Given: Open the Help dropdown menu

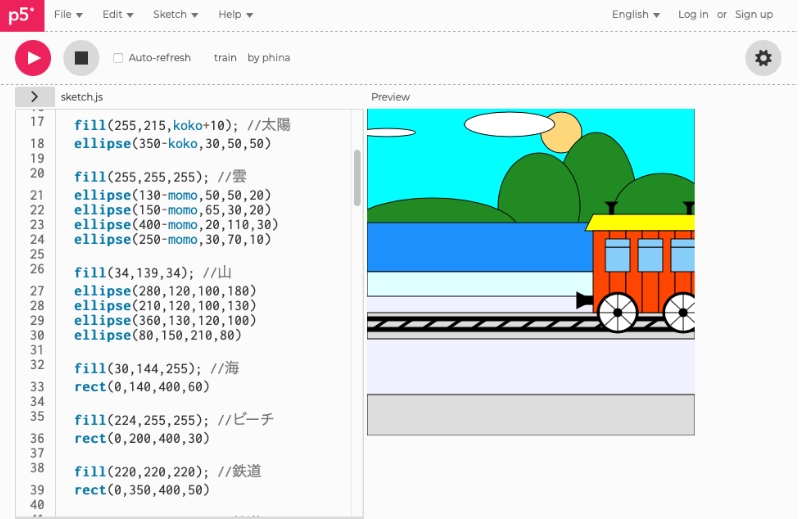Looking at the screenshot, I should 235,15.
